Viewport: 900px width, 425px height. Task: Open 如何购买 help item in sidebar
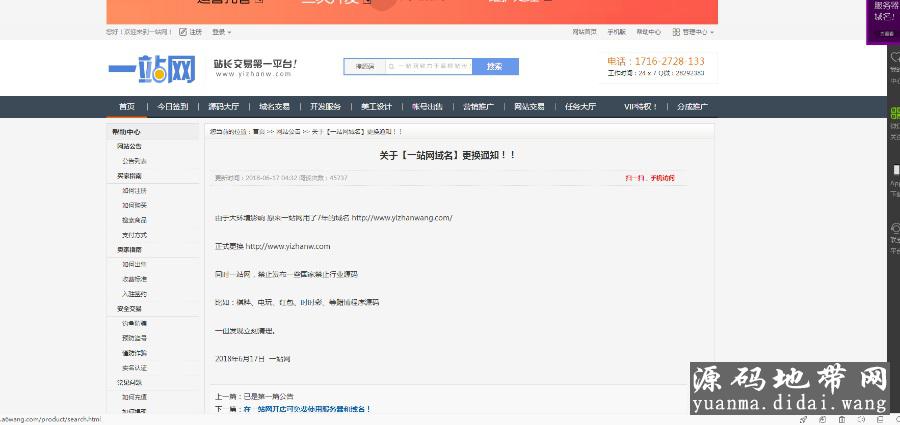tap(134, 206)
